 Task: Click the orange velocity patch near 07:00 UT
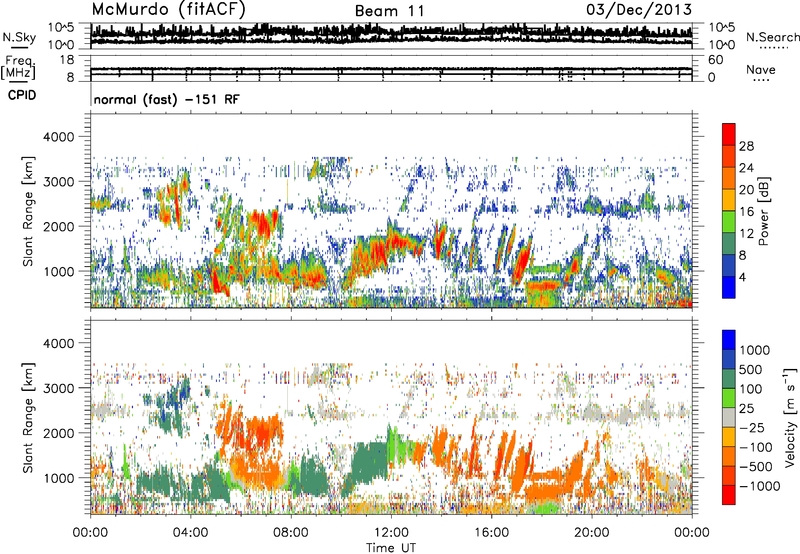click(x=263, y=433)
